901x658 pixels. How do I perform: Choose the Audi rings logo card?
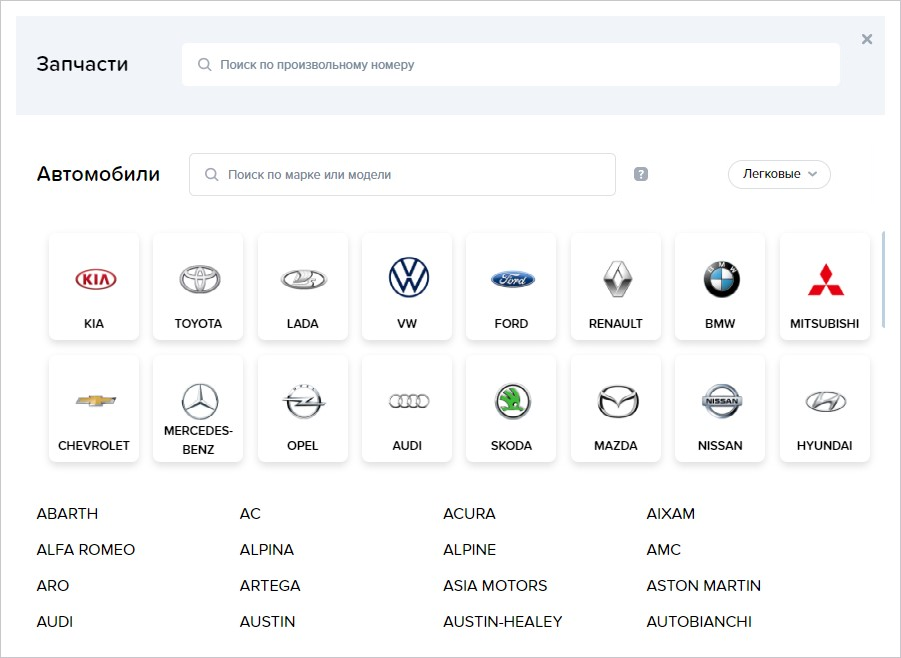[407, 408]
